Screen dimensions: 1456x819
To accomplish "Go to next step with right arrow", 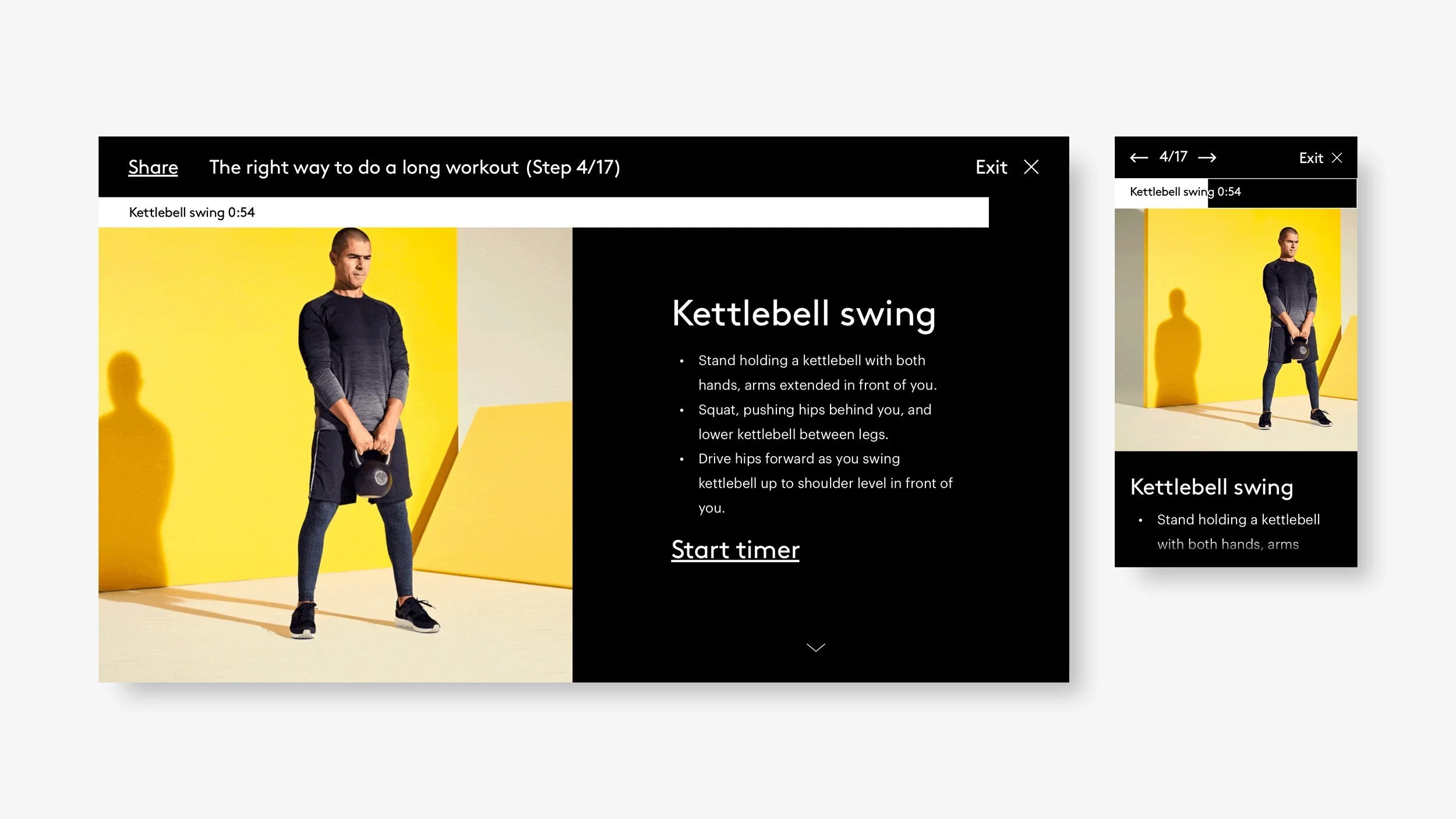I will tap(1207, 157).
